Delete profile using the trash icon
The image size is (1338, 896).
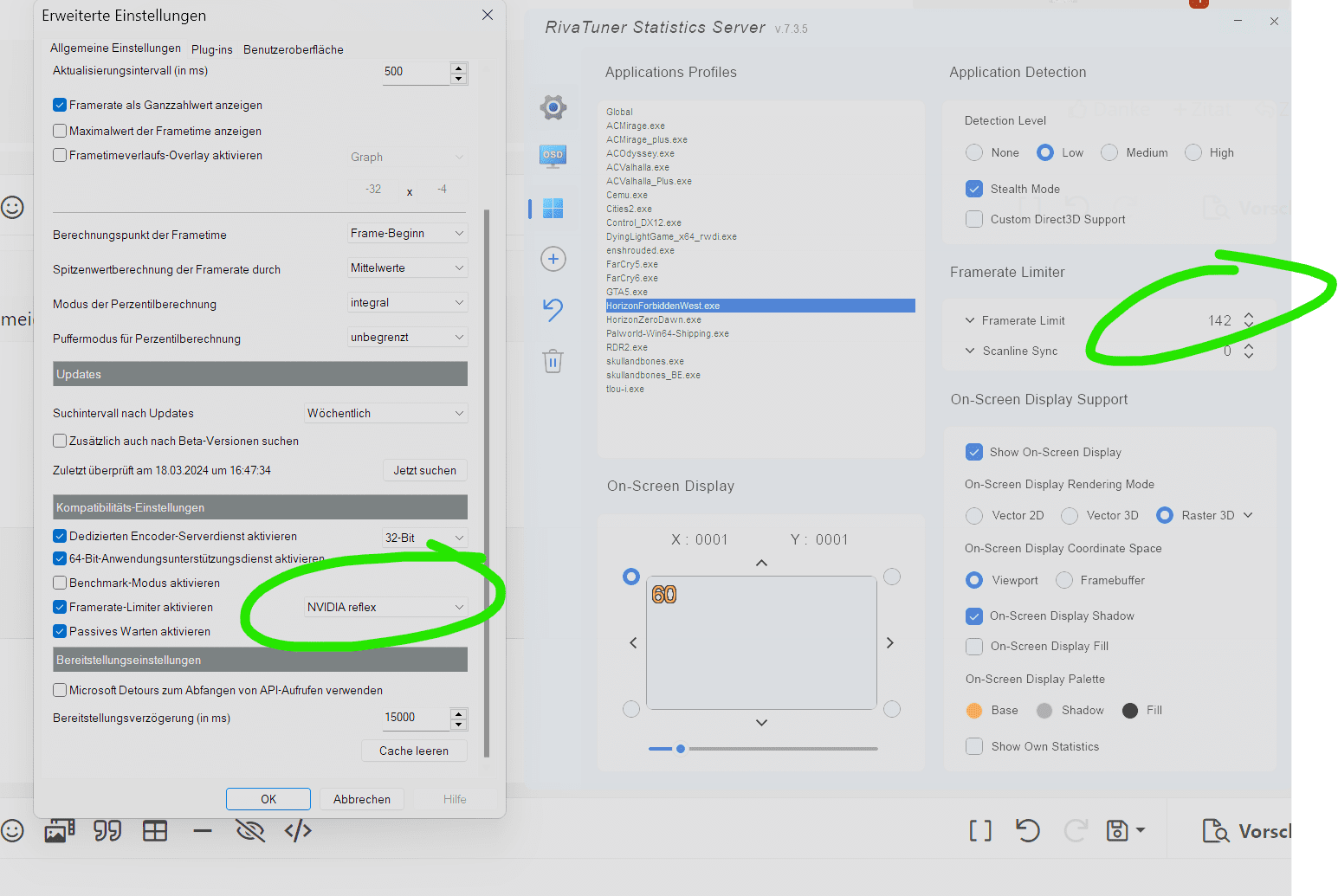point(553,361)
